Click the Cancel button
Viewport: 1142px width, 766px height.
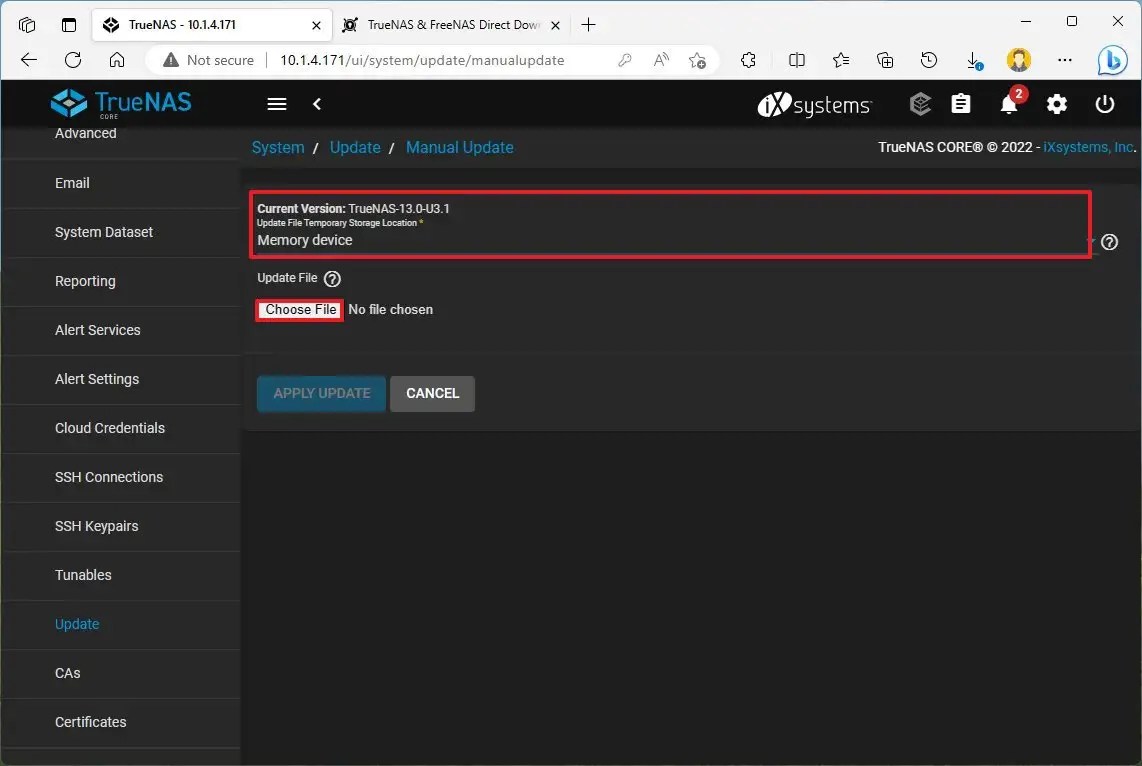point(432,393)
